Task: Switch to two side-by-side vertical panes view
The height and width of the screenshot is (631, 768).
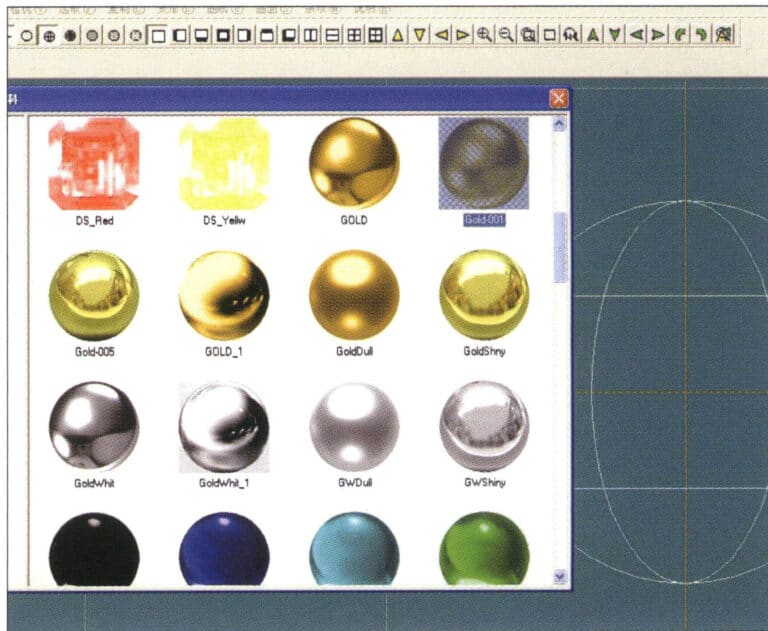Action: pos(311,35)
